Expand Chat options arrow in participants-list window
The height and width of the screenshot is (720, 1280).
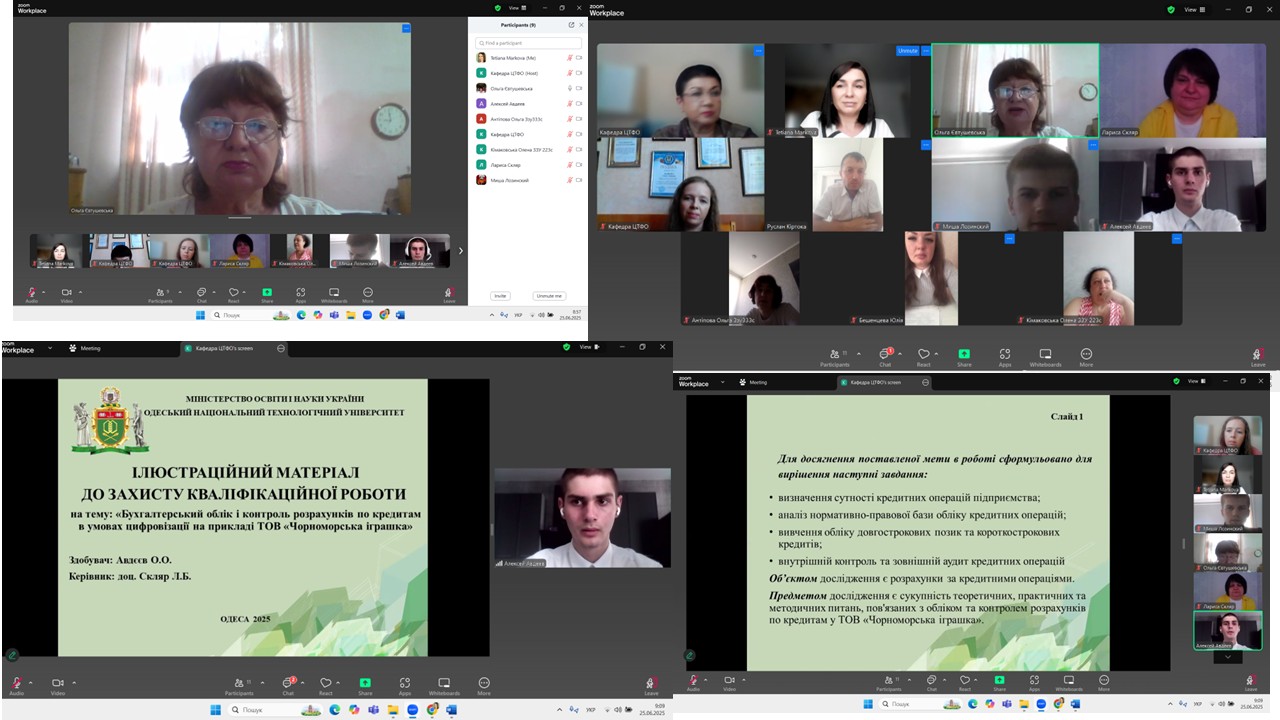pyautogui.click(x=212, y=292)
